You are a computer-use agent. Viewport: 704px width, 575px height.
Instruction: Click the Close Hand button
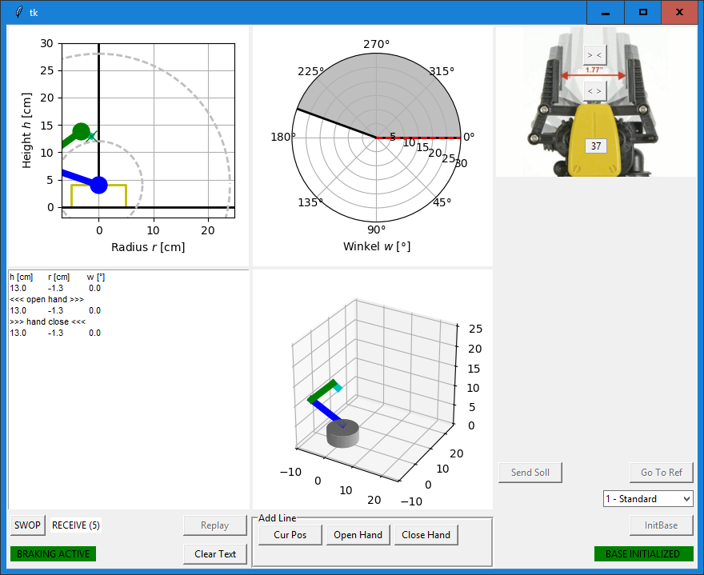425,535
